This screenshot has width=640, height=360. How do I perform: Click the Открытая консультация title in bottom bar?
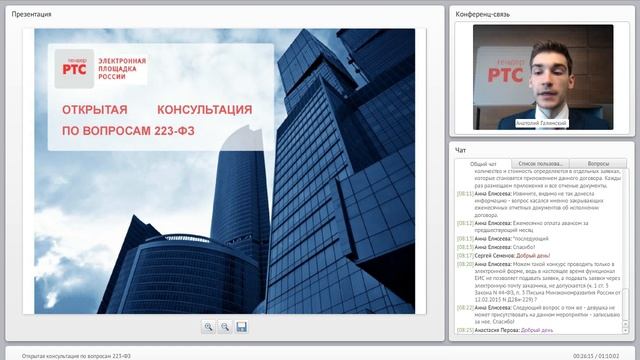click(76, 356)
